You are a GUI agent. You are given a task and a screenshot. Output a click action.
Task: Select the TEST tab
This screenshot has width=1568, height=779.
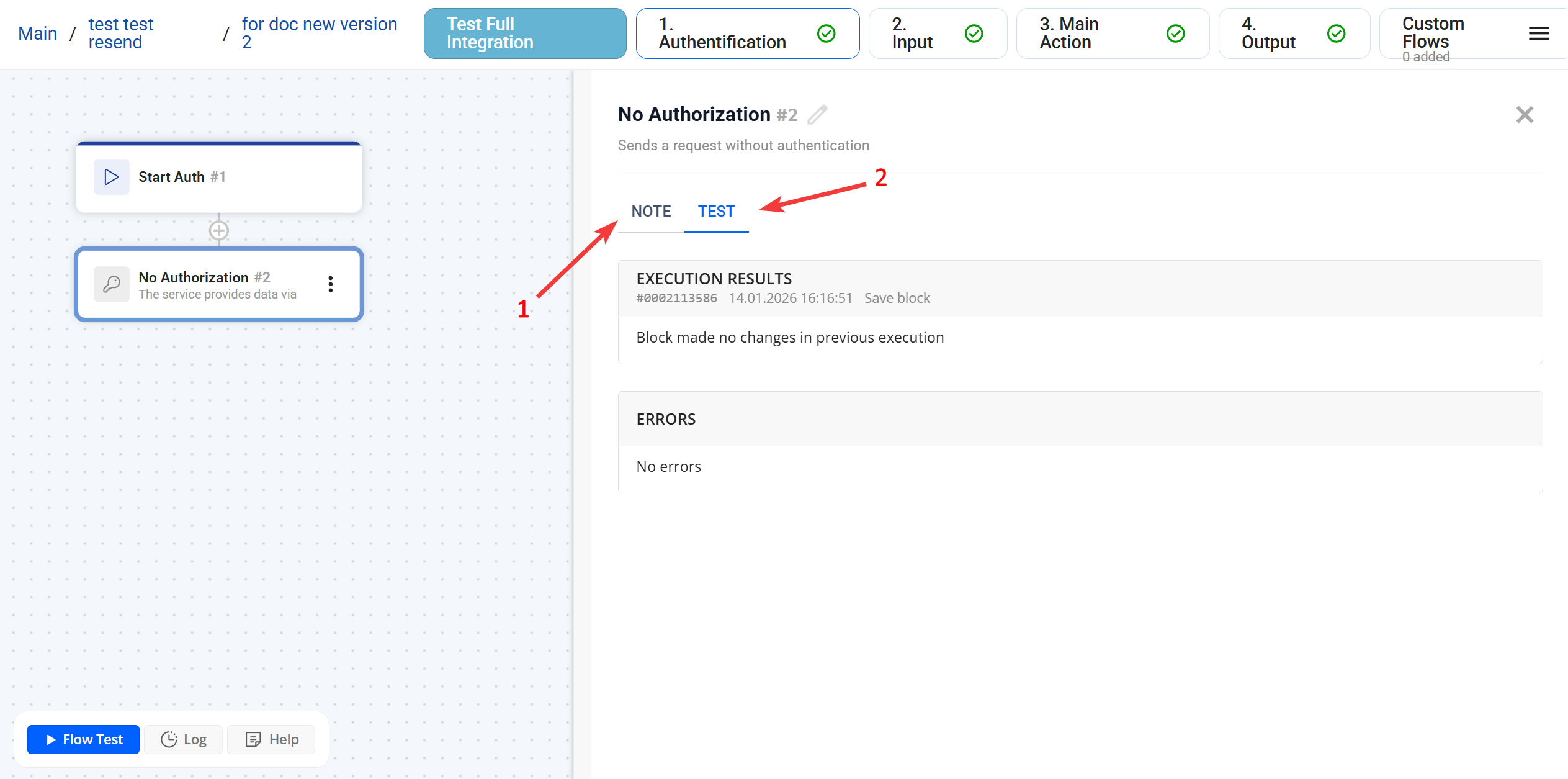pyautogui.click(x=716, y=212)
